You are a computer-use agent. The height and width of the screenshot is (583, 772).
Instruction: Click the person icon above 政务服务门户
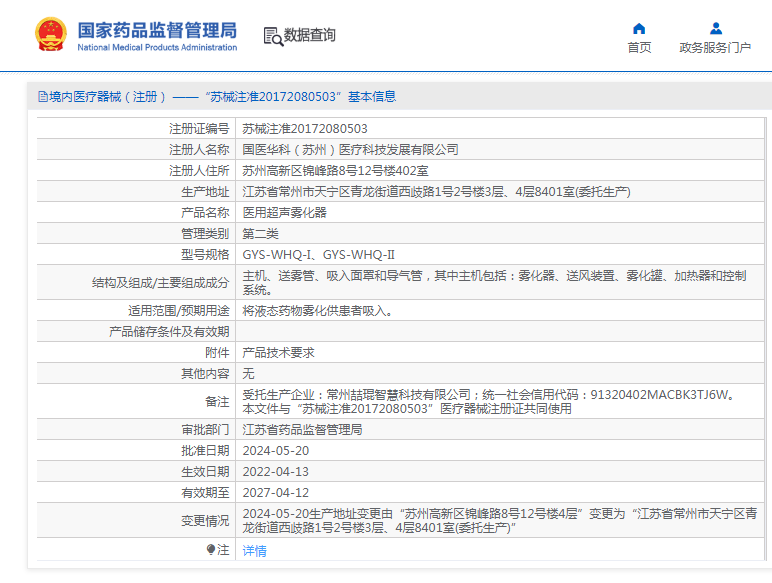[715, 28]
